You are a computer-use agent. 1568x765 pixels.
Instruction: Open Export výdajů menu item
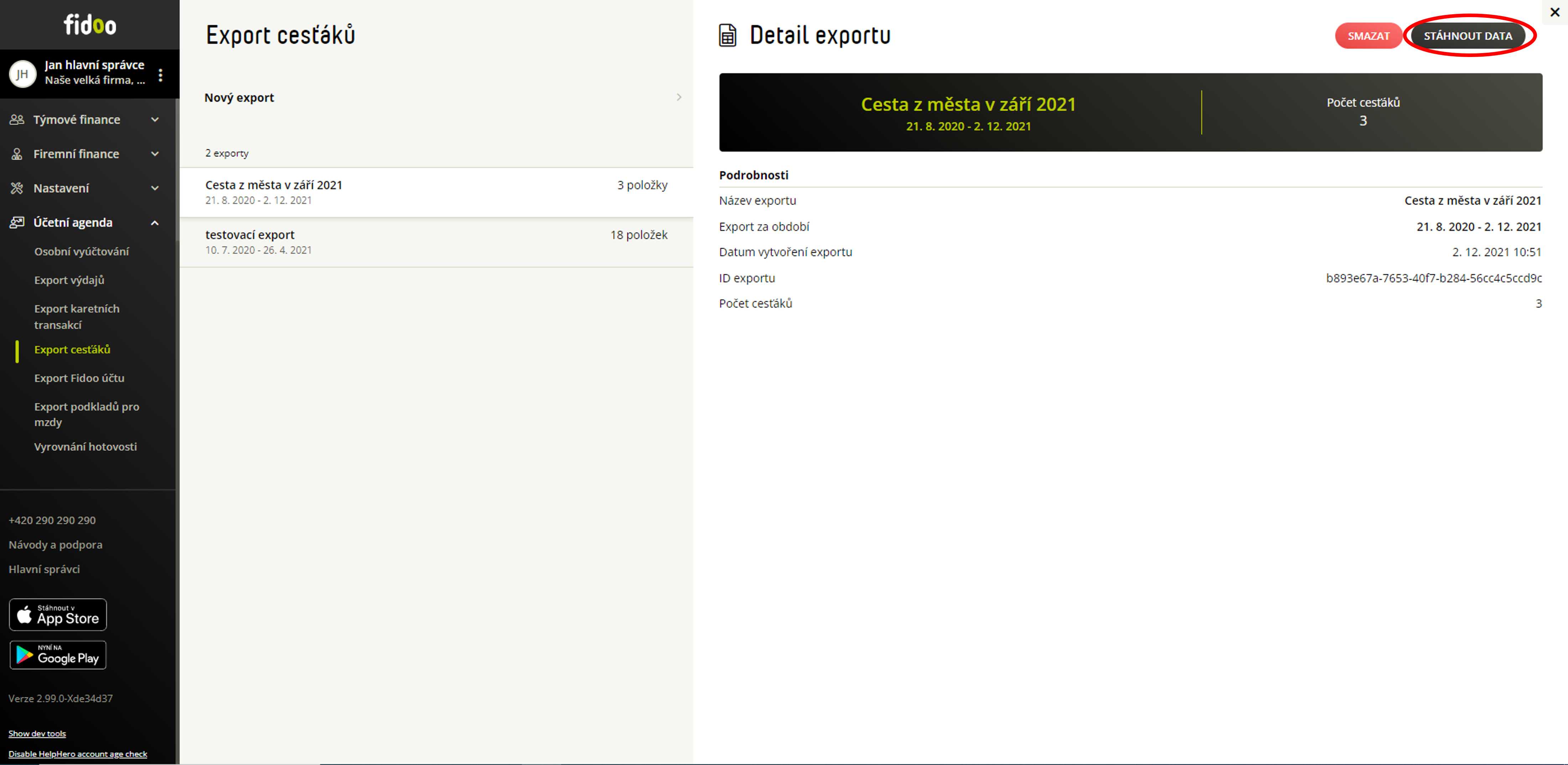[x=69, y=280]
